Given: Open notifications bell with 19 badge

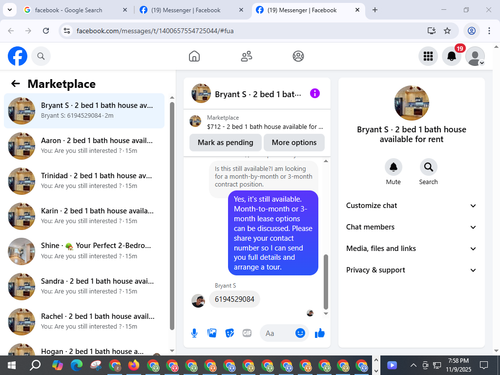Looking at the screenshot, I should tap(452, 56).
